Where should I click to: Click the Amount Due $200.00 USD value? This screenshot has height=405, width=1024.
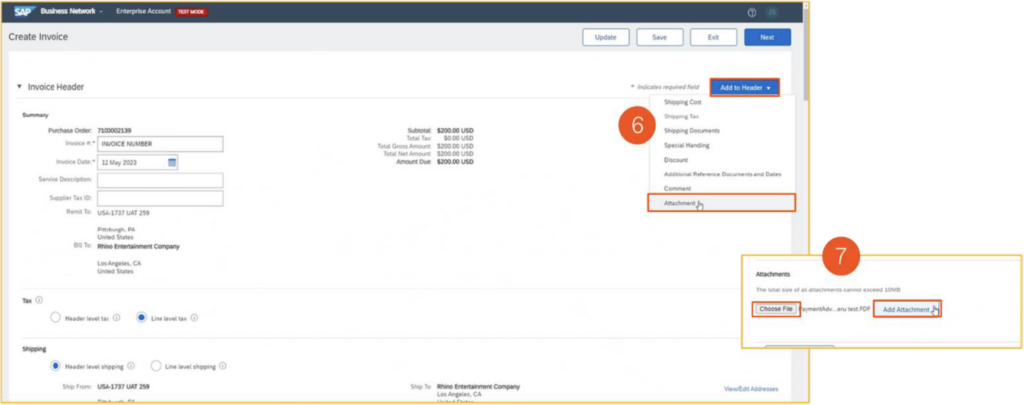(455, 161)
